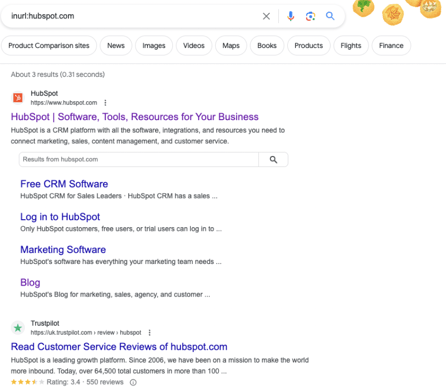
Task: Switch to the Books filter
Action: point(267,46)
